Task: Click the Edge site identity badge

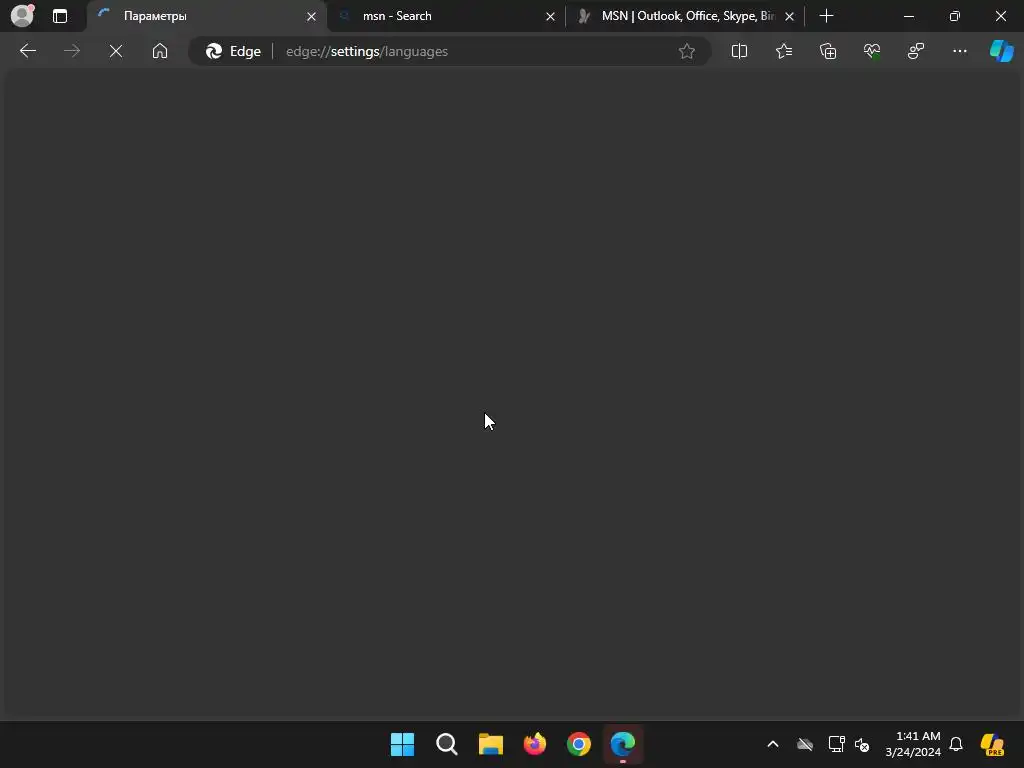Action: point(234,51)
